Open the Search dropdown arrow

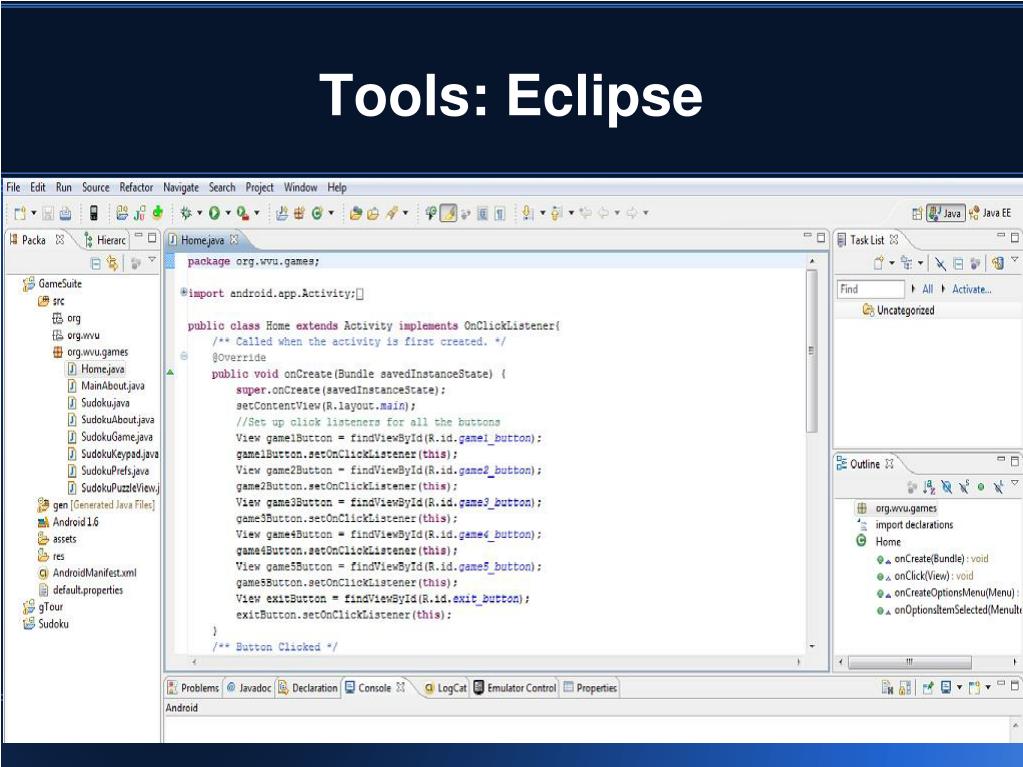tap(405, 213)
